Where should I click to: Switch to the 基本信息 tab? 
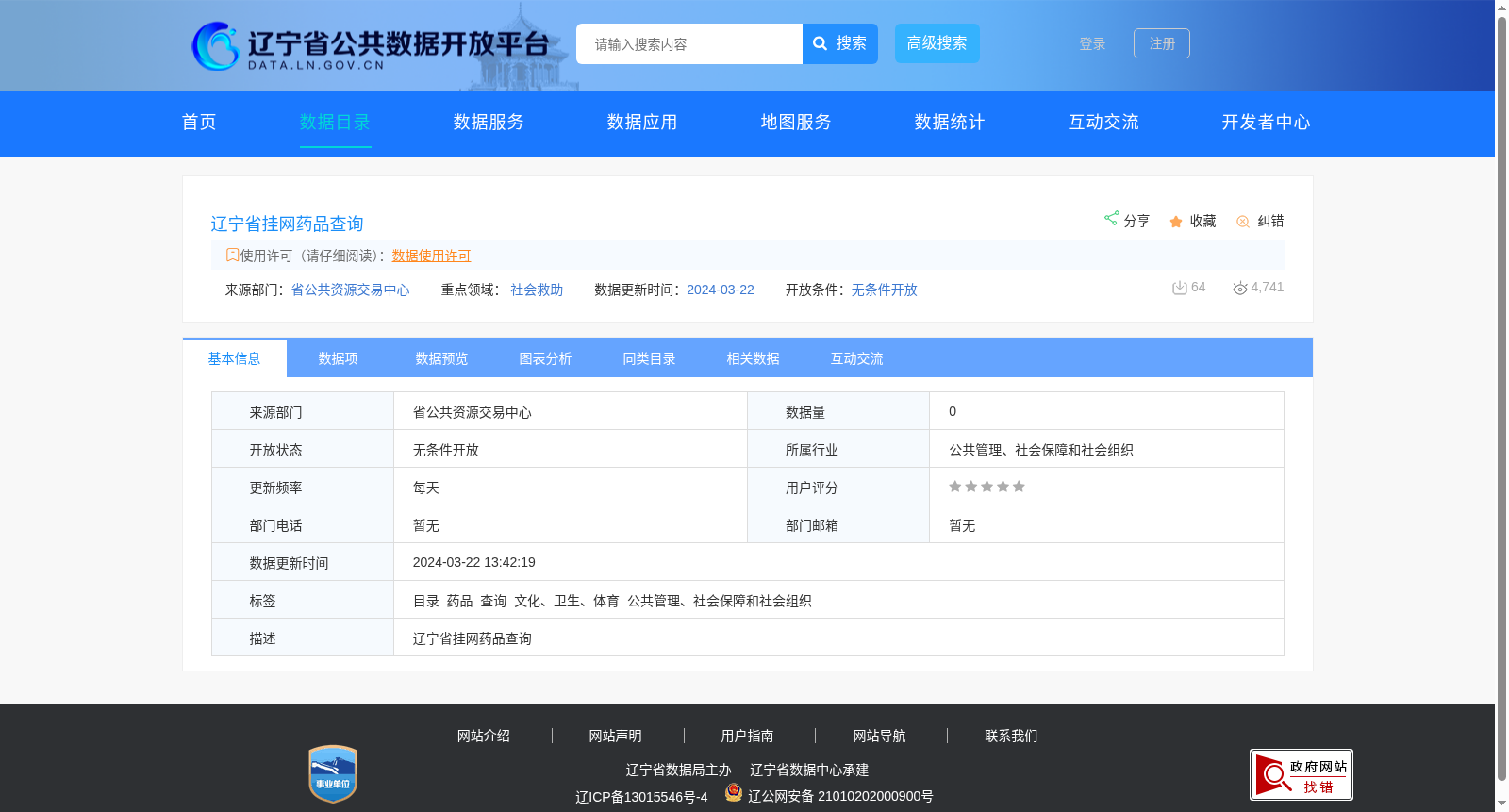point(235,358)
